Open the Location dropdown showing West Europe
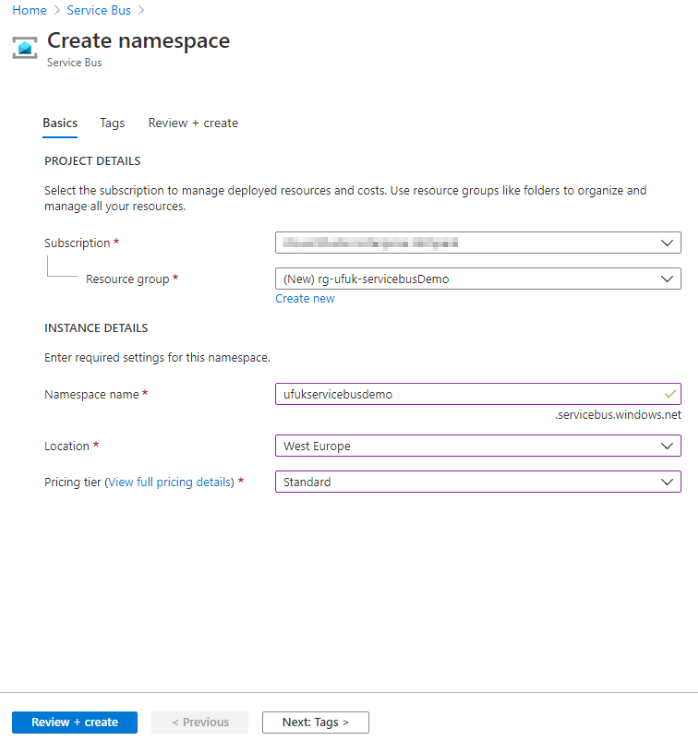The width and height of the screenshot is (698, 752). pos(478,446)
